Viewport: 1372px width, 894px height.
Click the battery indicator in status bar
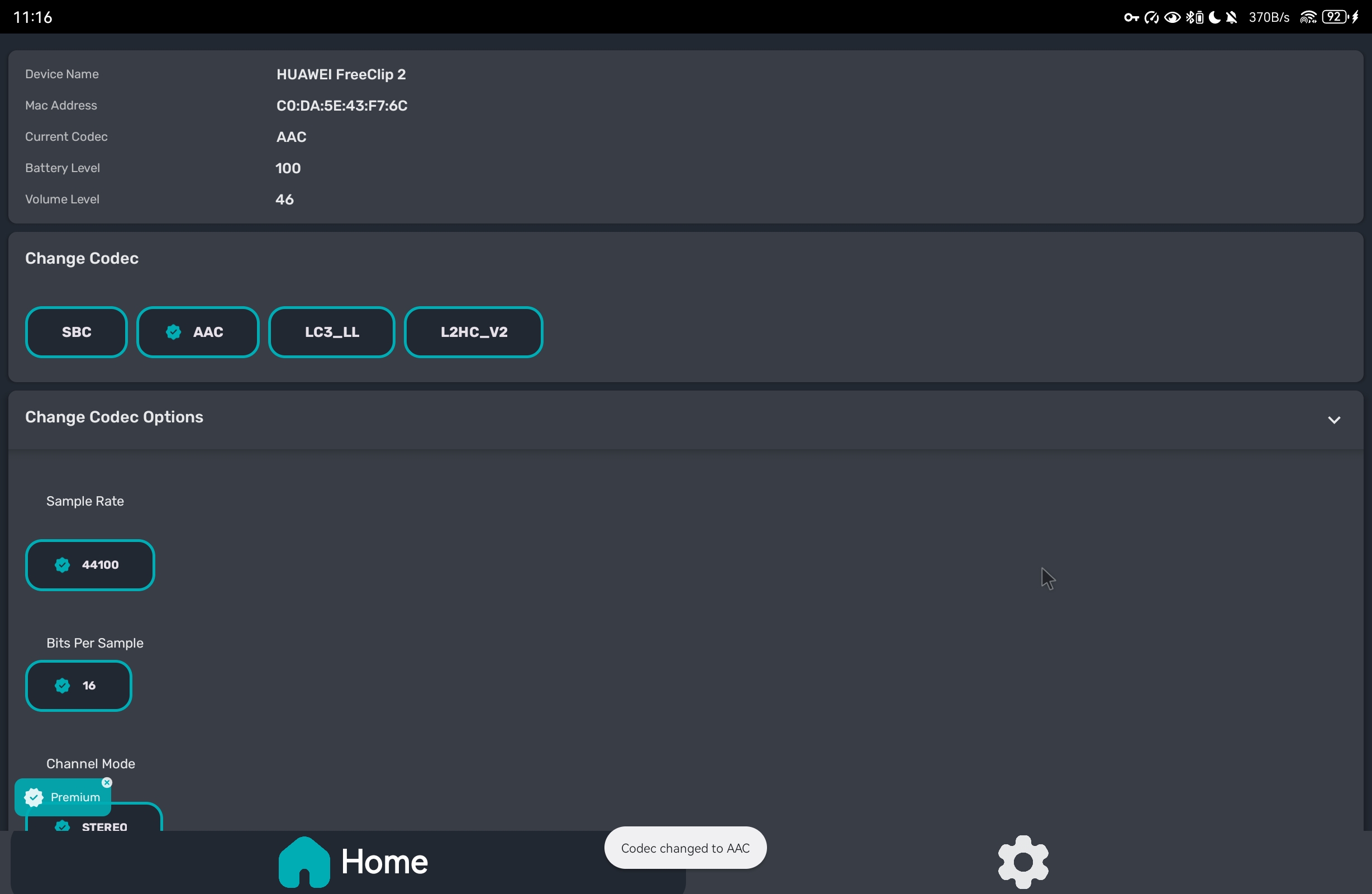click(x=1335, y=17)
